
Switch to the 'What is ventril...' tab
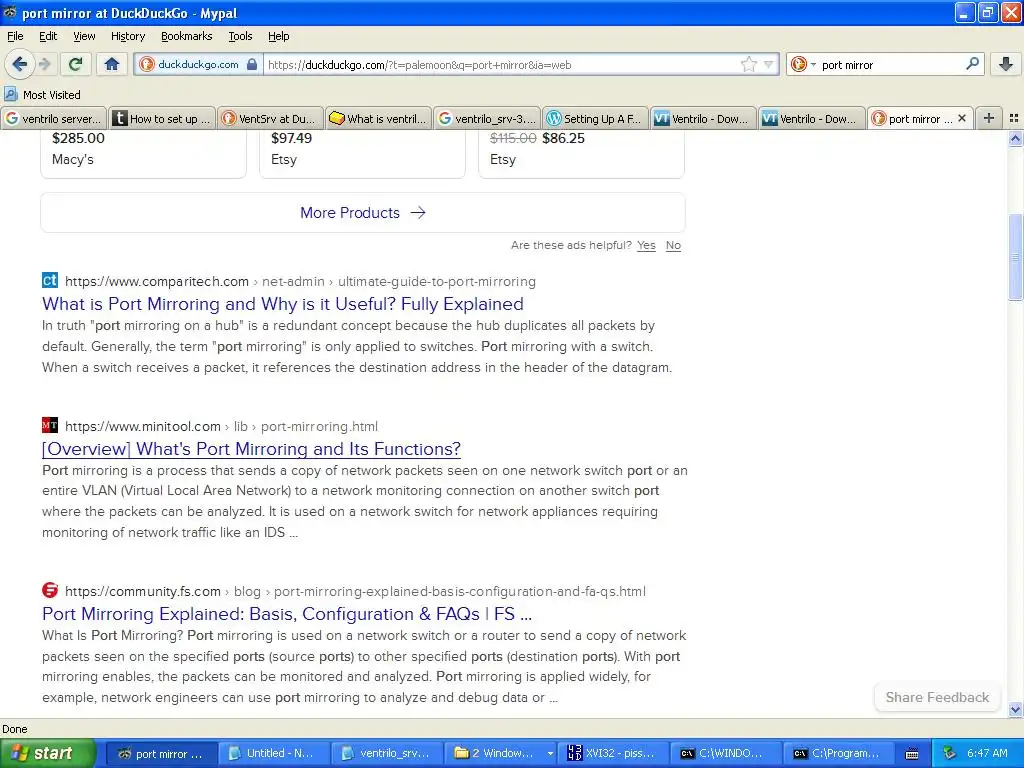coord(378,118)
